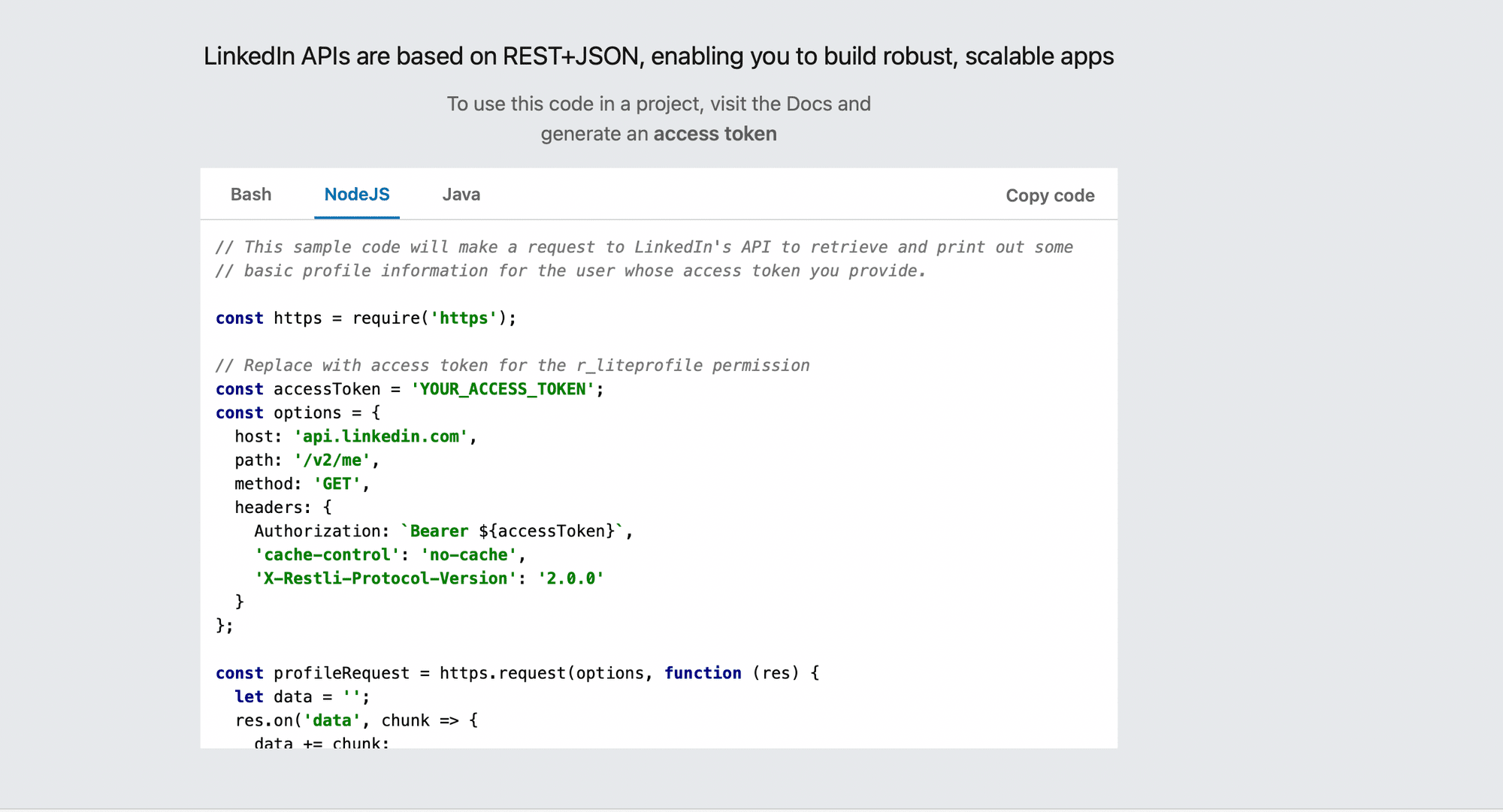Click the 'X-Restli-Protocol-Version' header key
1503x812 pixels.
(x=386, y=578)
